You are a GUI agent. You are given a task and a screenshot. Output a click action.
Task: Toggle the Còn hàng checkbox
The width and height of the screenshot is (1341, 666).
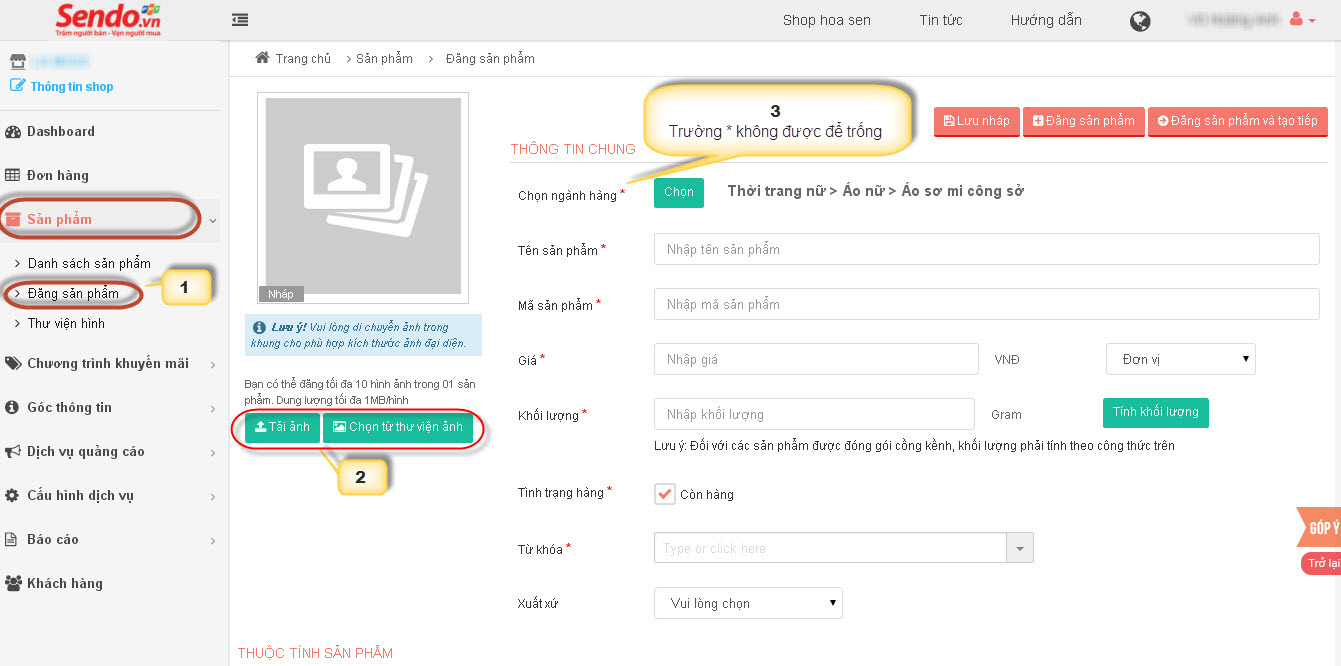pos(665,494)
